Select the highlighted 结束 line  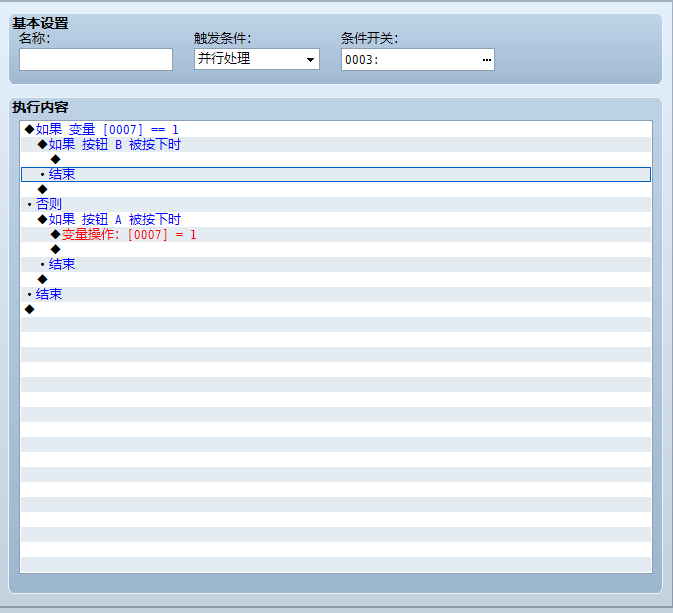pyautogui.click(x=336, y=174)
